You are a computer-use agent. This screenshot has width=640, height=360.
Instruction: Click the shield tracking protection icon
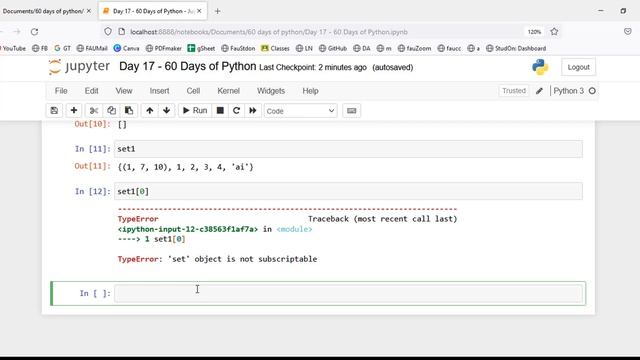pyautogui.click(x=107, y=31)
